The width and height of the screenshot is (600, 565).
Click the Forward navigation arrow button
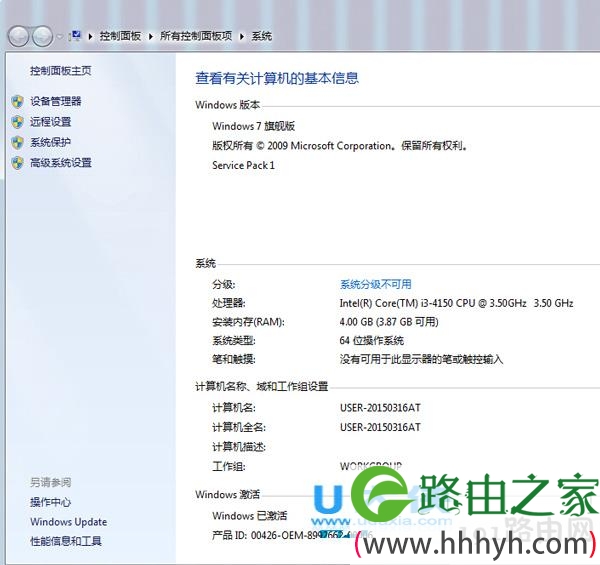[x=42, y=37]
